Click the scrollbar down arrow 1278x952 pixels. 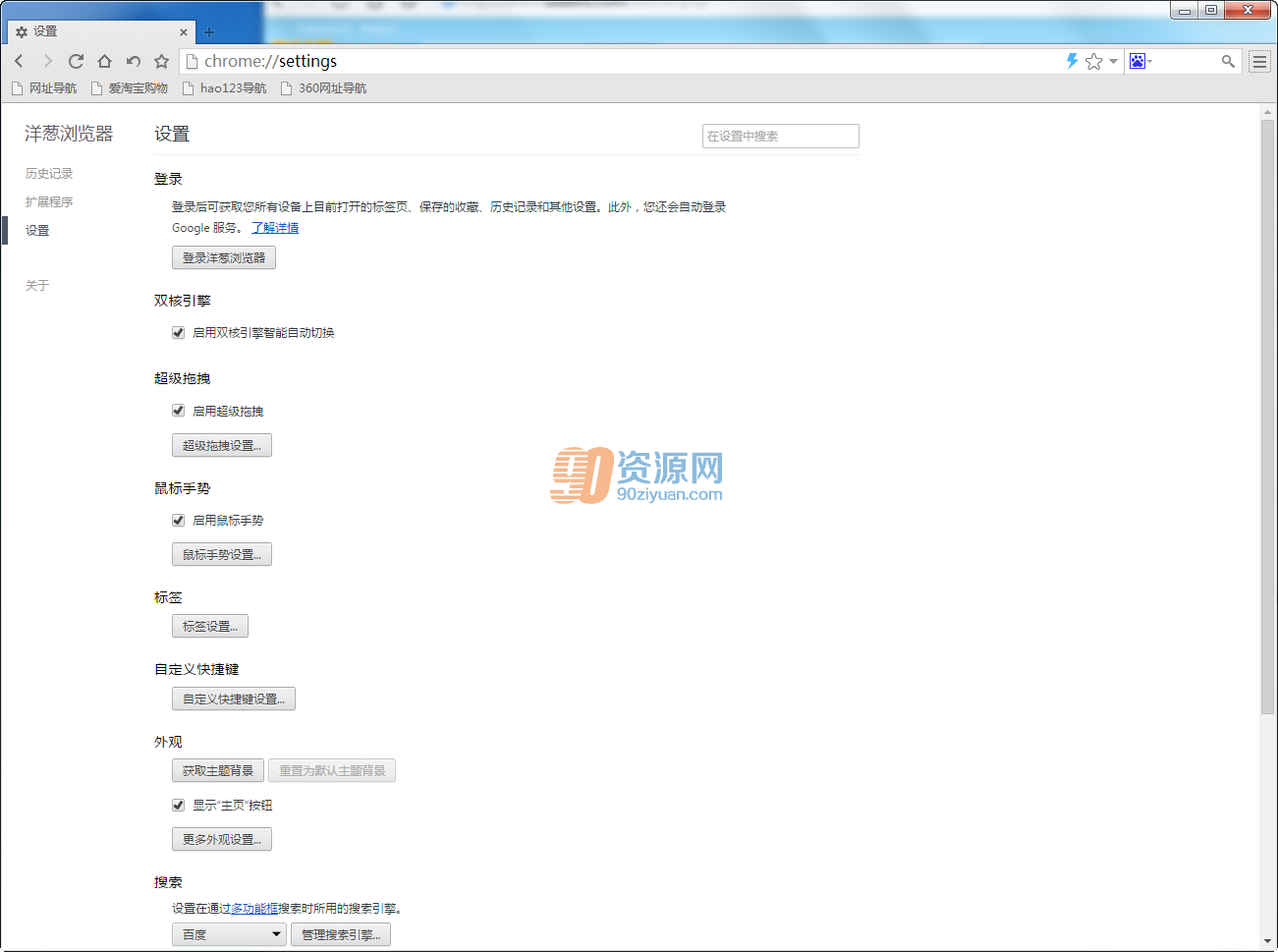pos(1267,941)
